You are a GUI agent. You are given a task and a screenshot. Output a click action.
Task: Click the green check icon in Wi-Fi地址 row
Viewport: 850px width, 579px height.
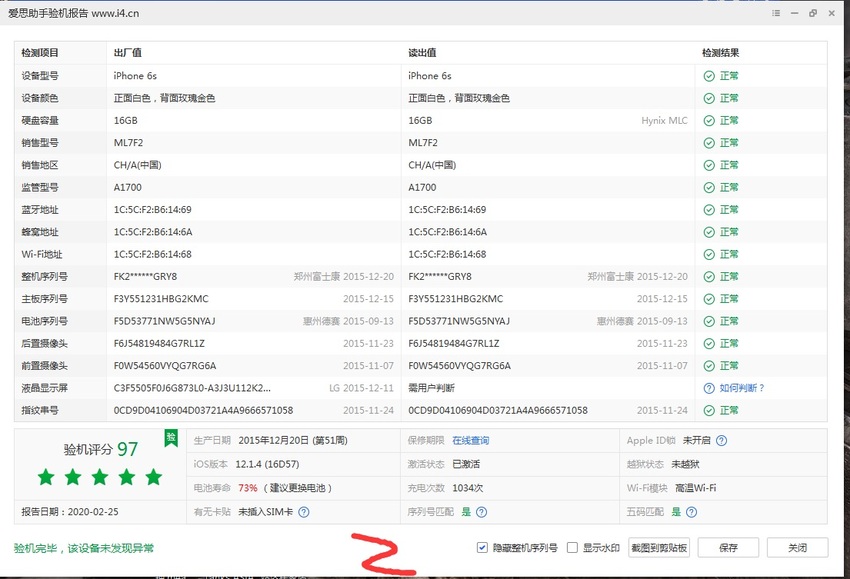(x=709, y=254)
